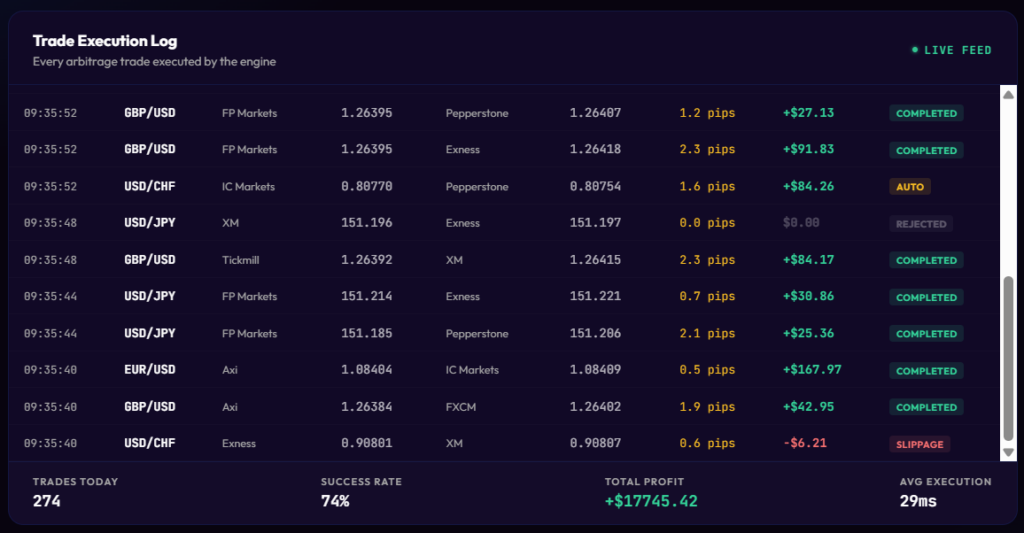Click the 1.26415 sell price
Viewport: 1024px width, 533px height.
(x=595, y=260)
